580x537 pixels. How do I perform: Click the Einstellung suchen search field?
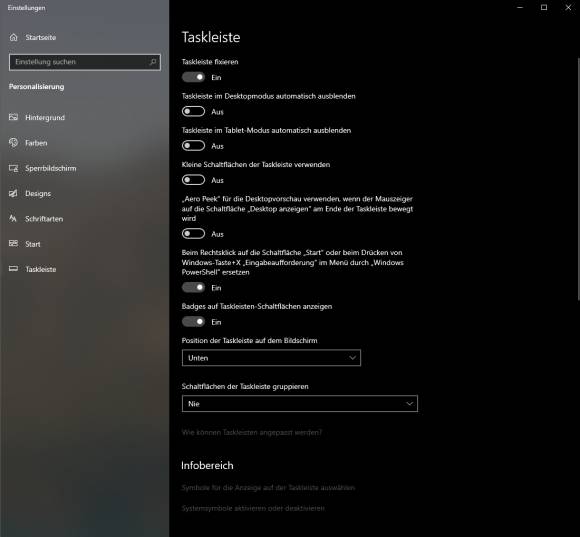[85, 62]
